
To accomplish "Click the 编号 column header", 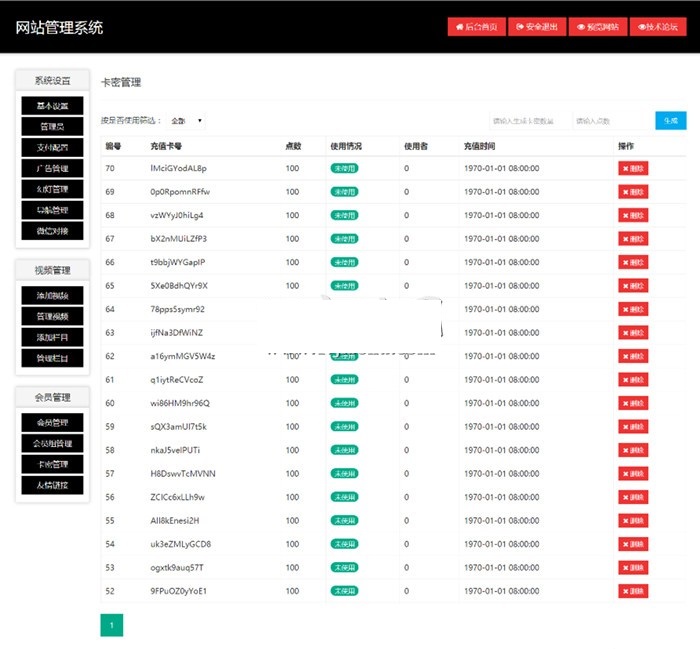I will (x=113, y=146).
